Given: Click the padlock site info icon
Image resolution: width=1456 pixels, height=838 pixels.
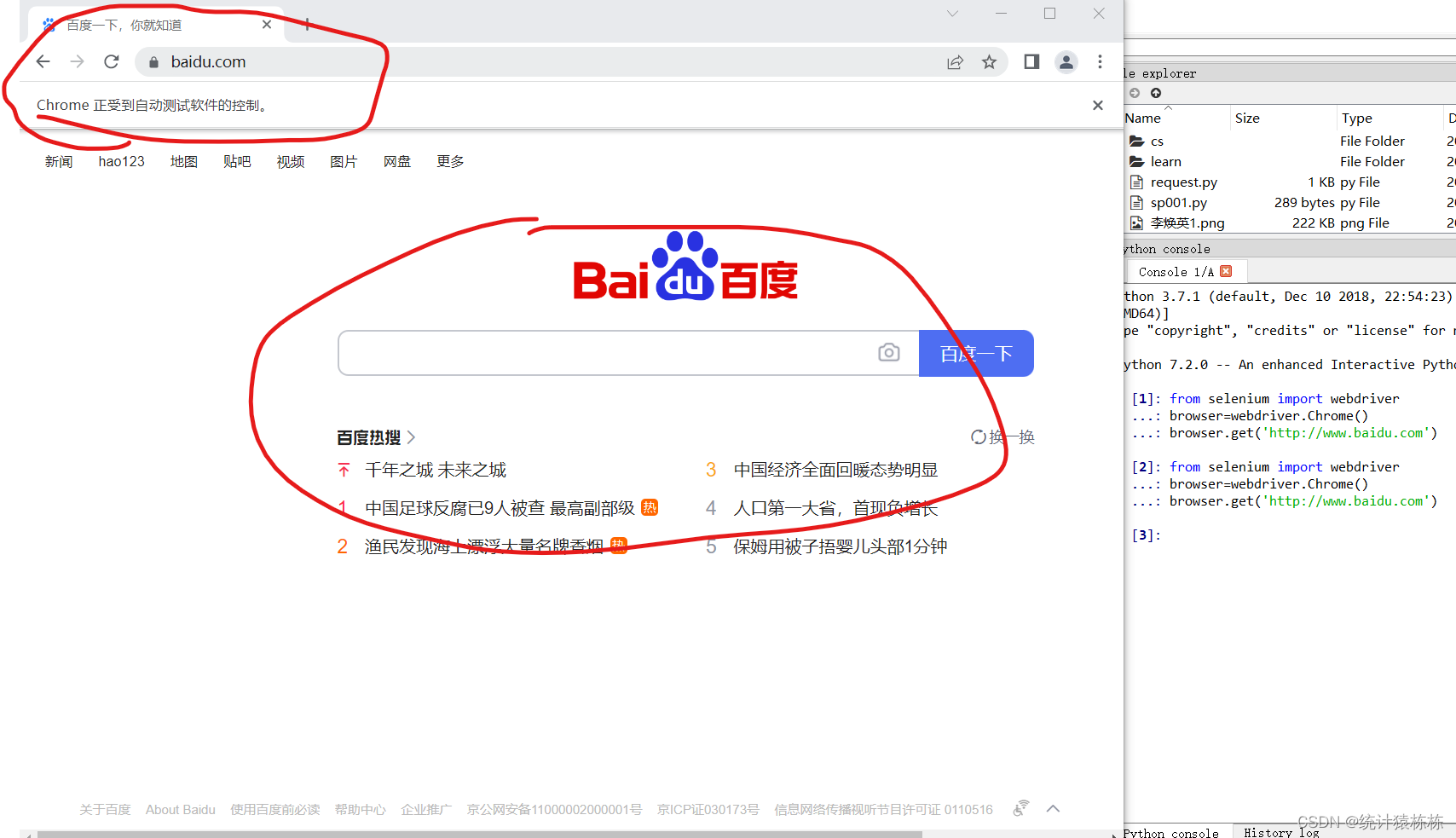Looking at the screenshot, I should pyautogui.click(x=154, y=62).
